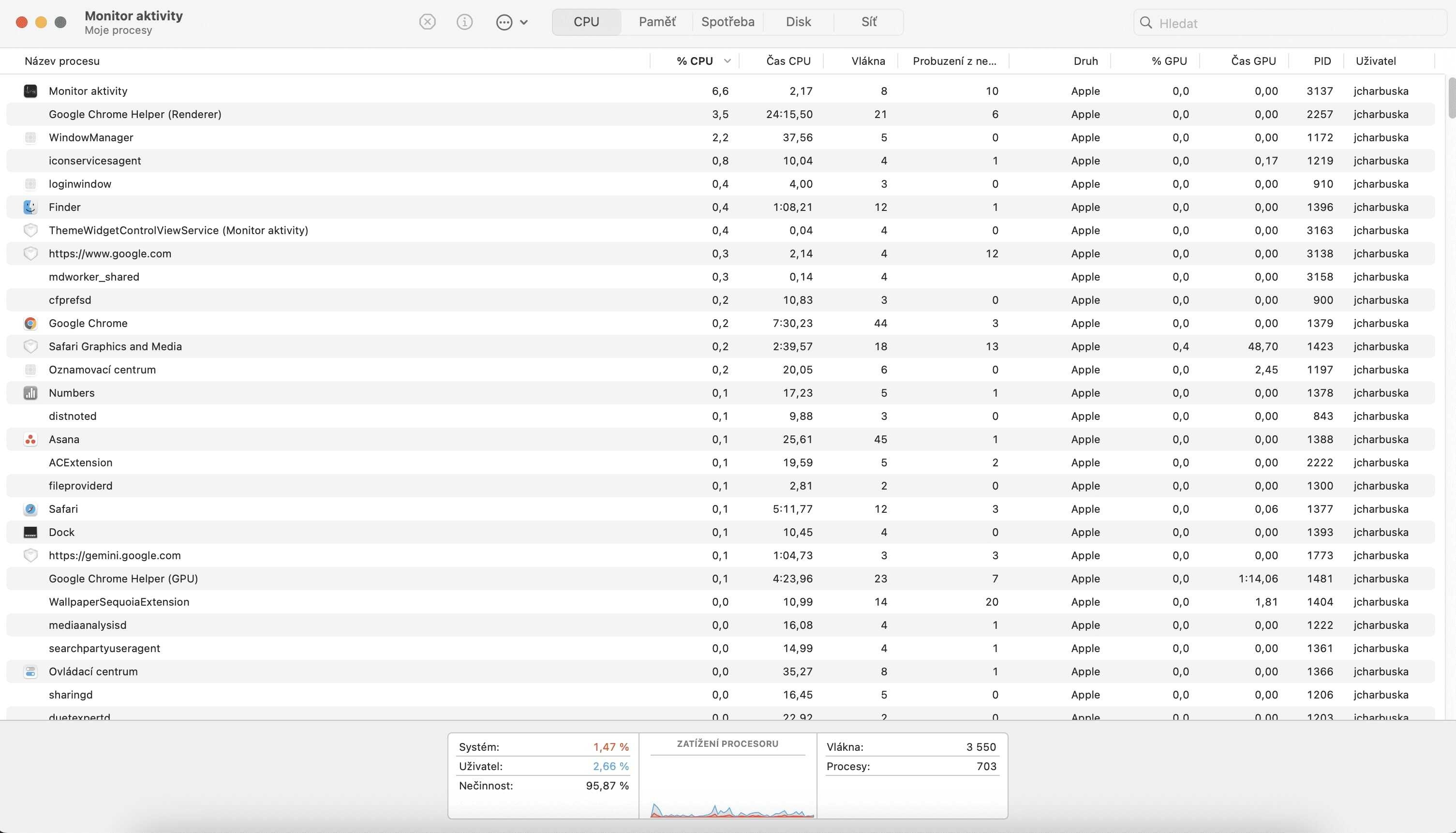Switch to the Paměť tab
Image resolution: width=1456 pixels, height=833 pixels.
pos(657,22)
